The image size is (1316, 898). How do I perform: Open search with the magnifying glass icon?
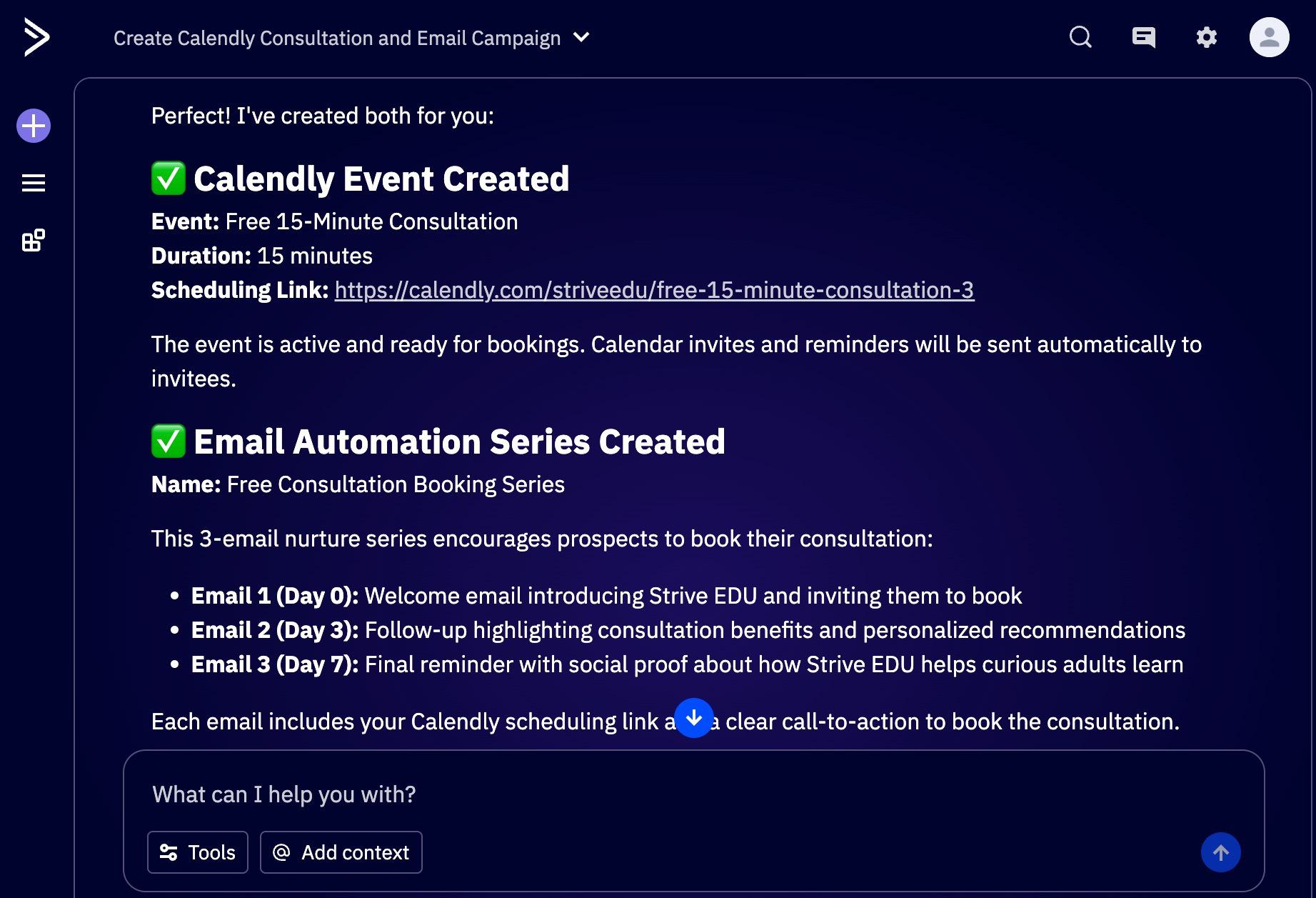(1080, 37)
